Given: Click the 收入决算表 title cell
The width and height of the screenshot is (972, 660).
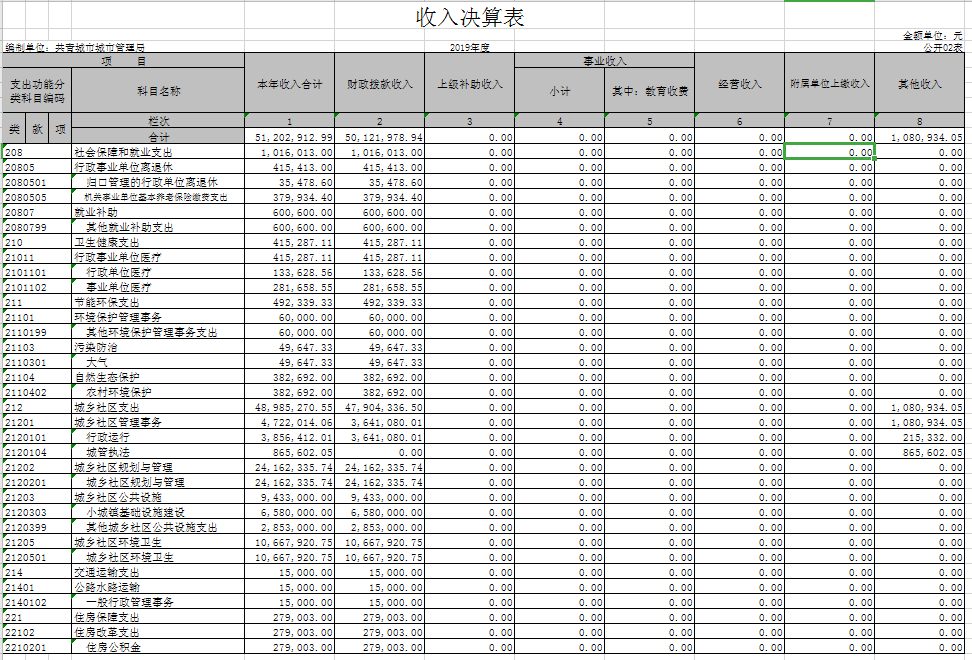Looking at the screenshot, I should (470, 17).
